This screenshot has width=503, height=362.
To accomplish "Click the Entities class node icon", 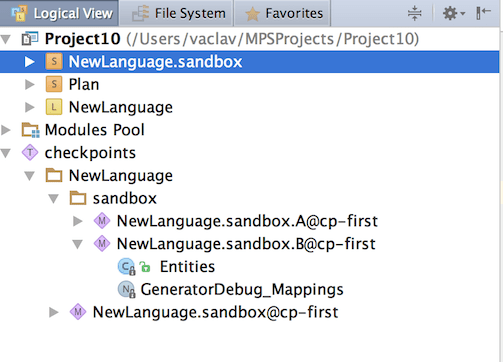I will pyautogui.click(x=126, y=267).
